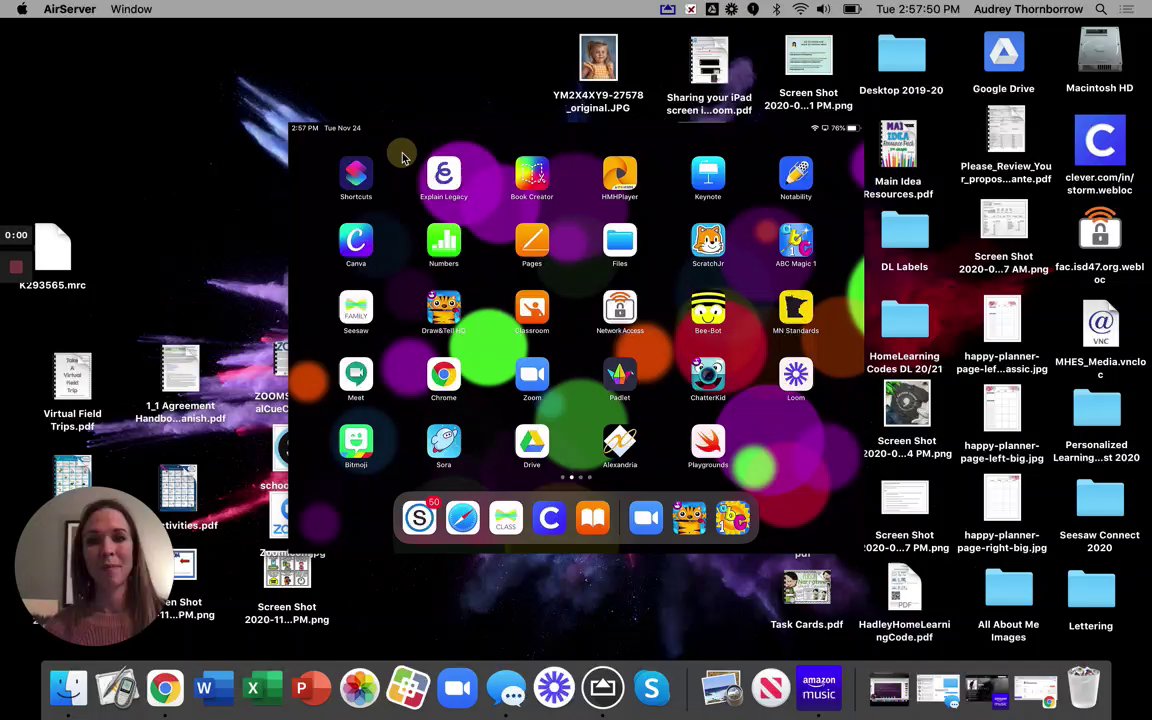Launch Zoom from iPad home screen grid
The image size is (1152, 720).
[532, 375]
